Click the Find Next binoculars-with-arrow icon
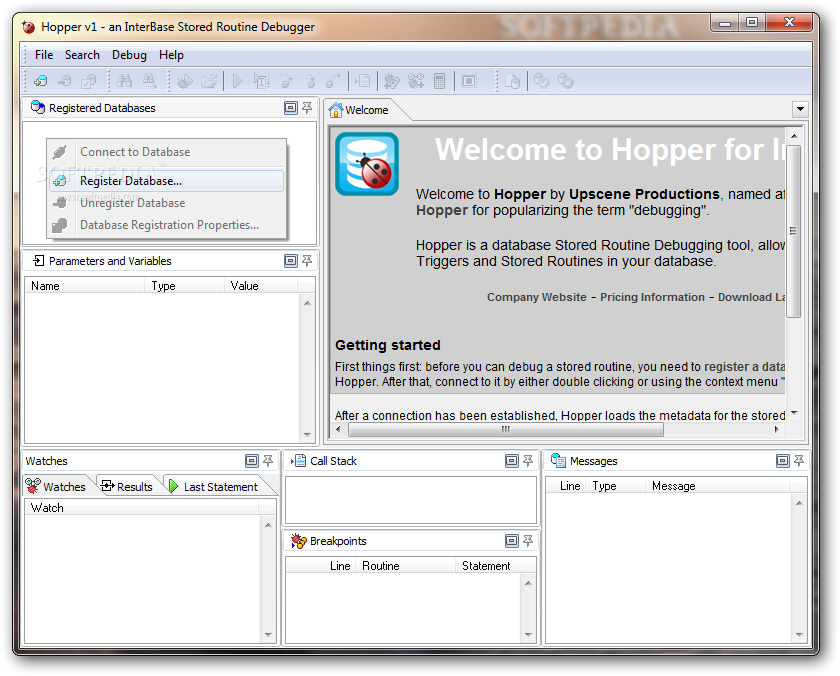Image resolution: width=840 pixels, height=676 pixels. coord(150,81)
